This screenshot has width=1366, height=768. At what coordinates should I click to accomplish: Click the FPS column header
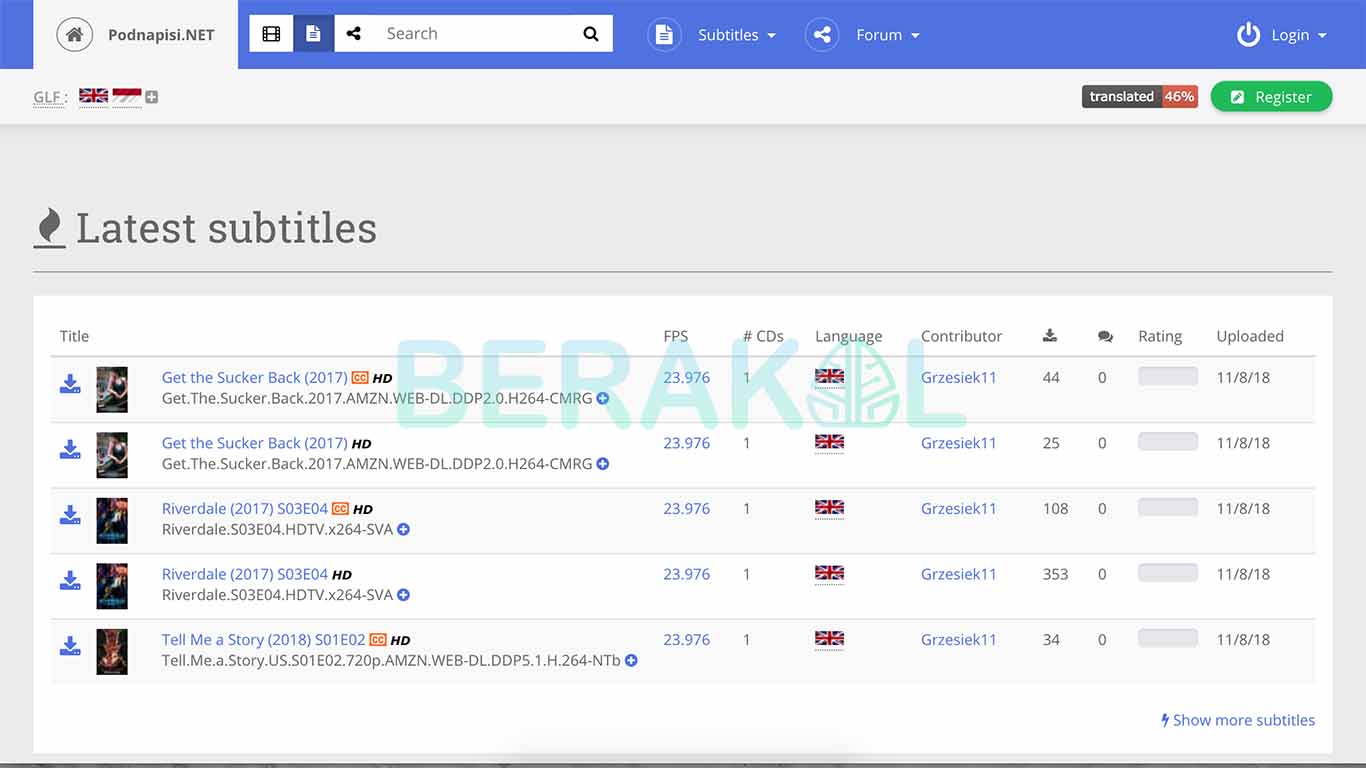pos(676,336)
